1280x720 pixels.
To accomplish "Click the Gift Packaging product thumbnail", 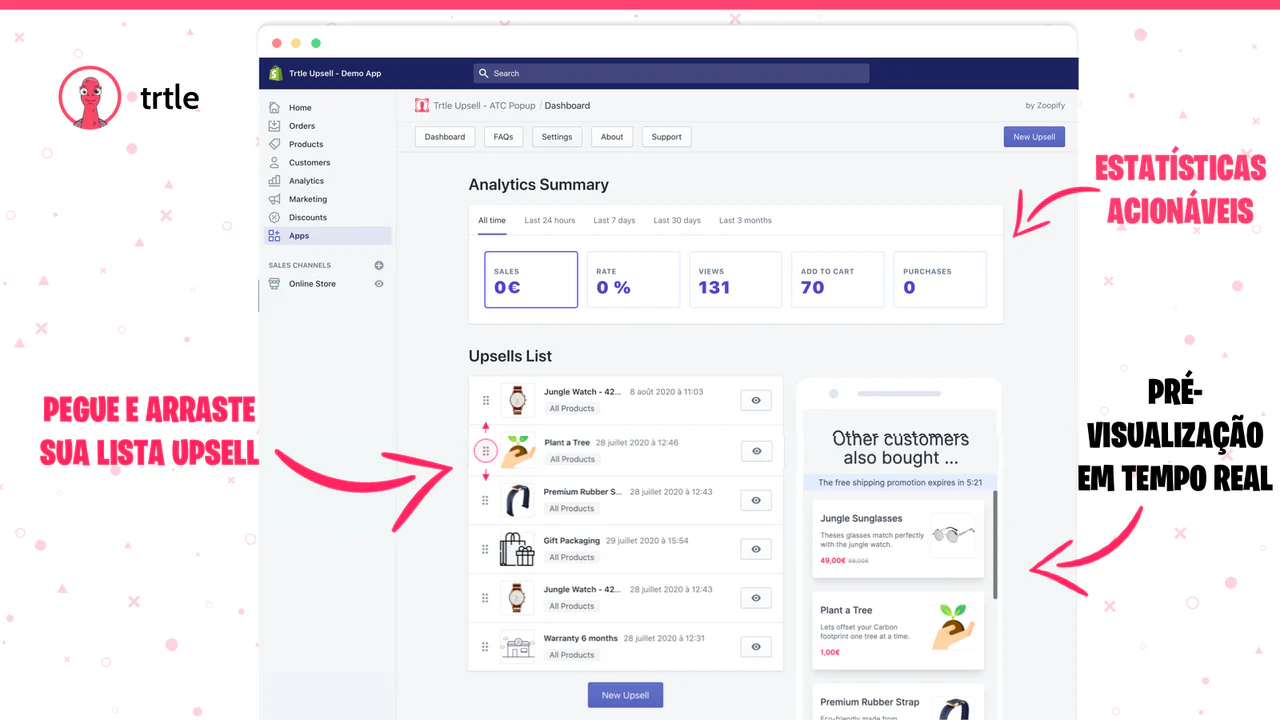I will (x=517, y=549).
